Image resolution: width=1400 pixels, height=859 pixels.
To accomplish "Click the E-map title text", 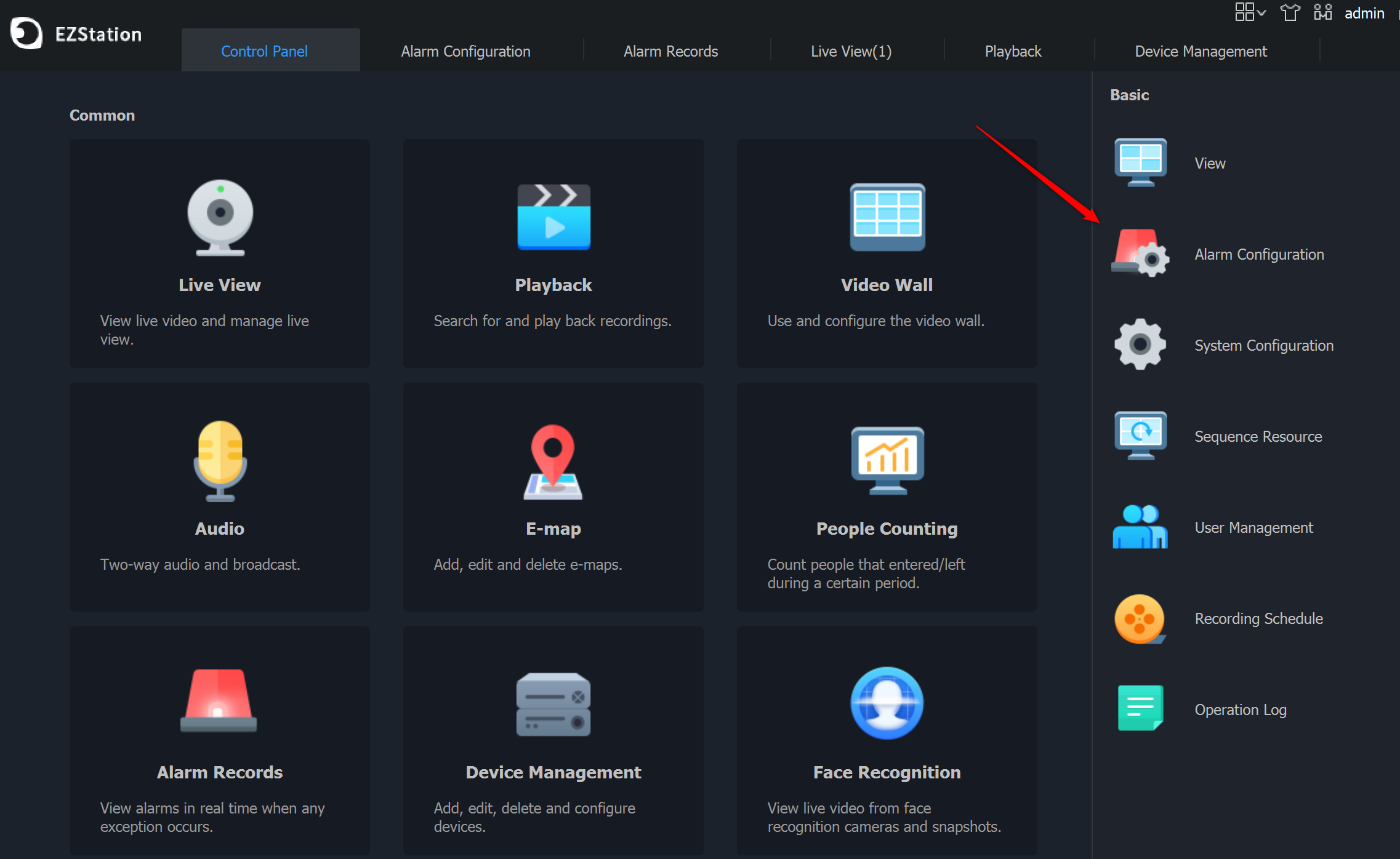I will (553, 529).
